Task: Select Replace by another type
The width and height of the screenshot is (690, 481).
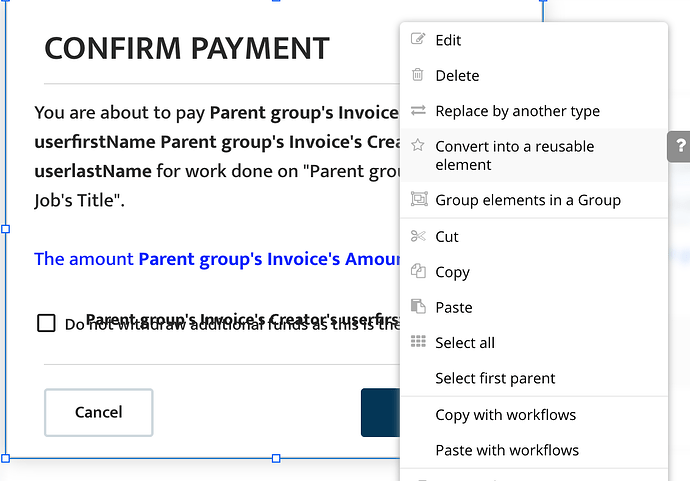Action: pos(534,111)
